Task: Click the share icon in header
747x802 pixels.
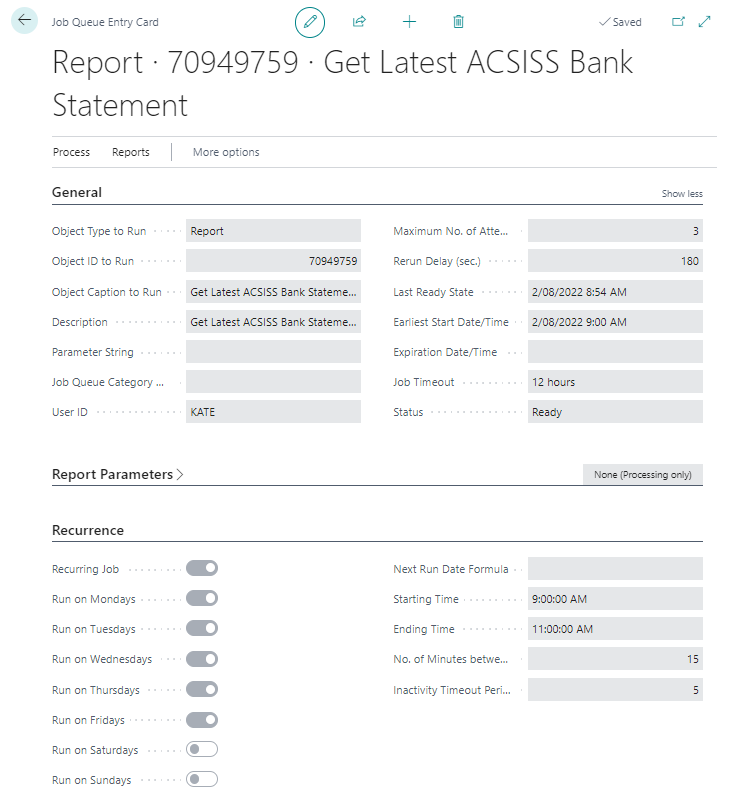Action: (x=359, y=22)
